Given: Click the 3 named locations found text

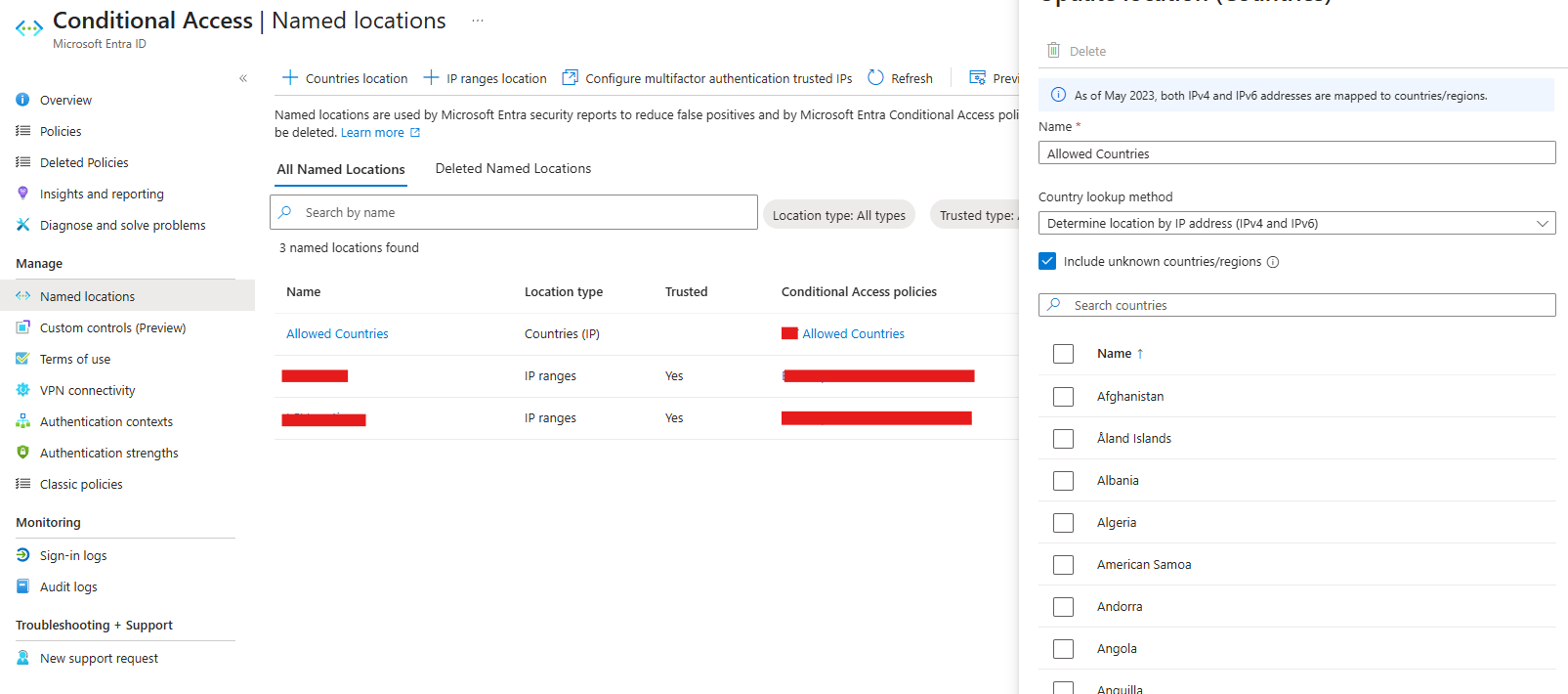Looking at the screenshot, I should click(349, 248).
